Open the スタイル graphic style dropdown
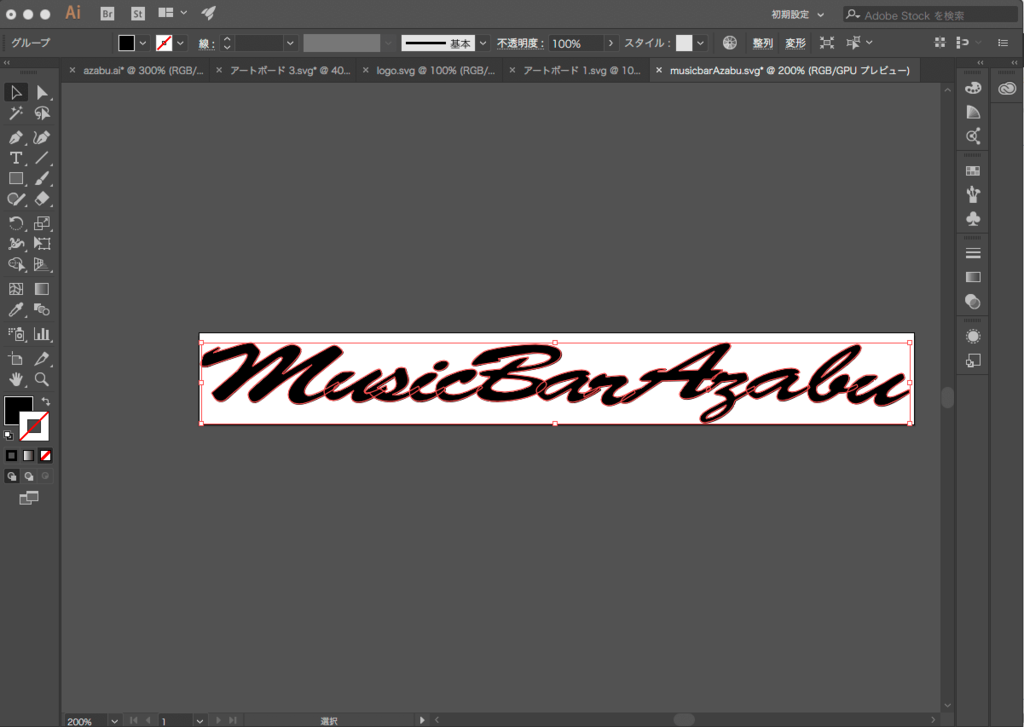The image size is (1024, 727). click(x=700, y=43)
